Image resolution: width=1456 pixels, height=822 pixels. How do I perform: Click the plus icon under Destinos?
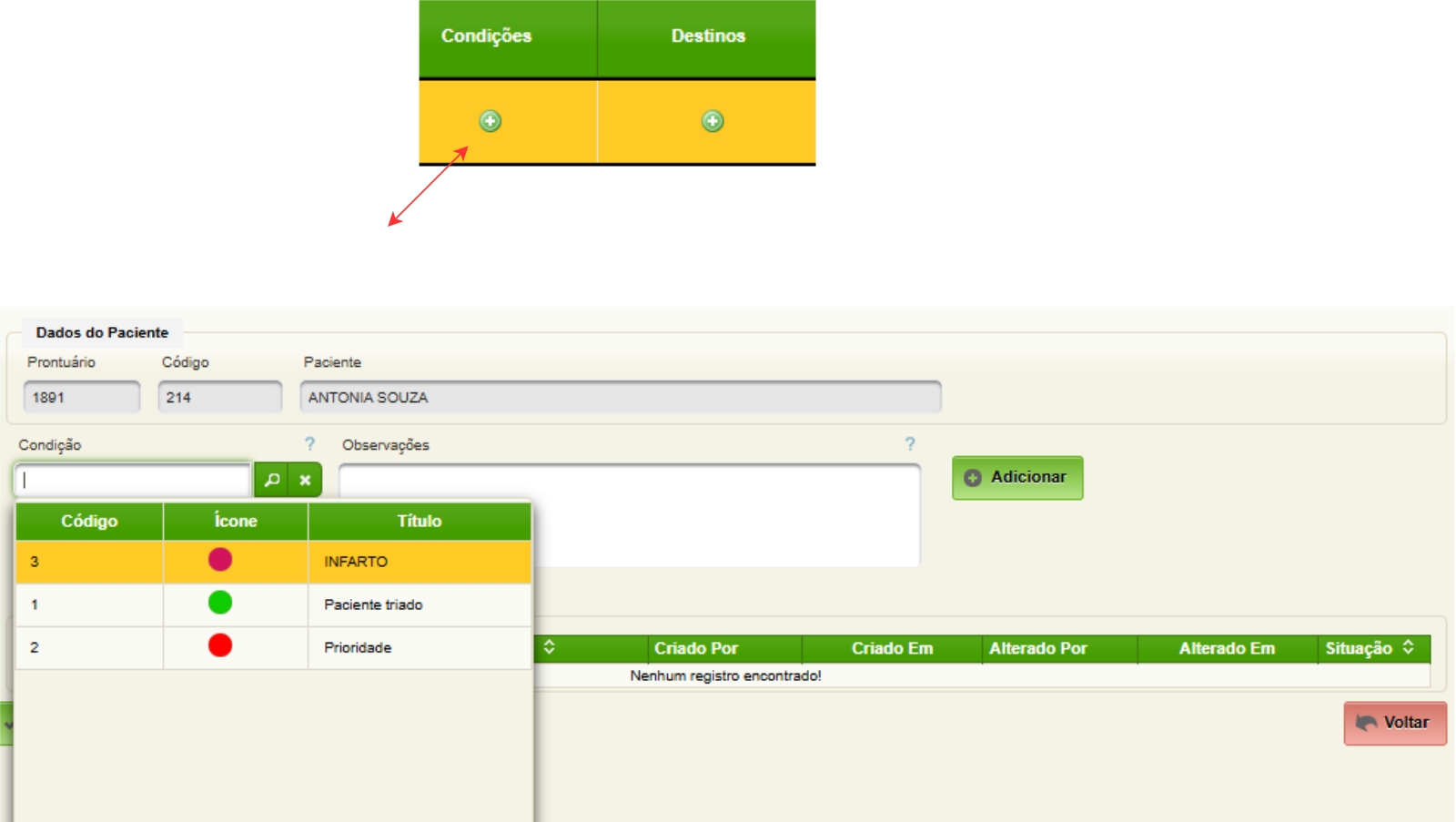click(713, 121)
